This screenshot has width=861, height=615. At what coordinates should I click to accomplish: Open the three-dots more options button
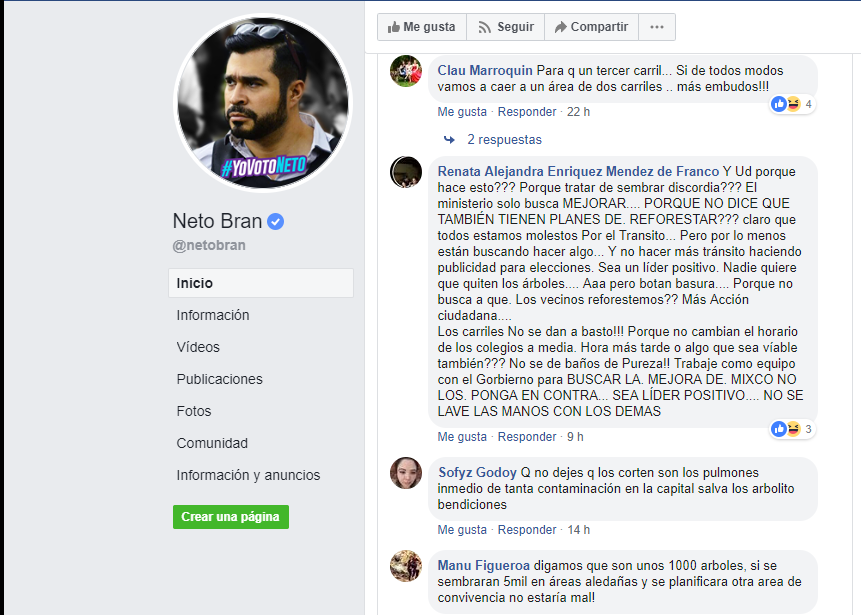point(656,27)
